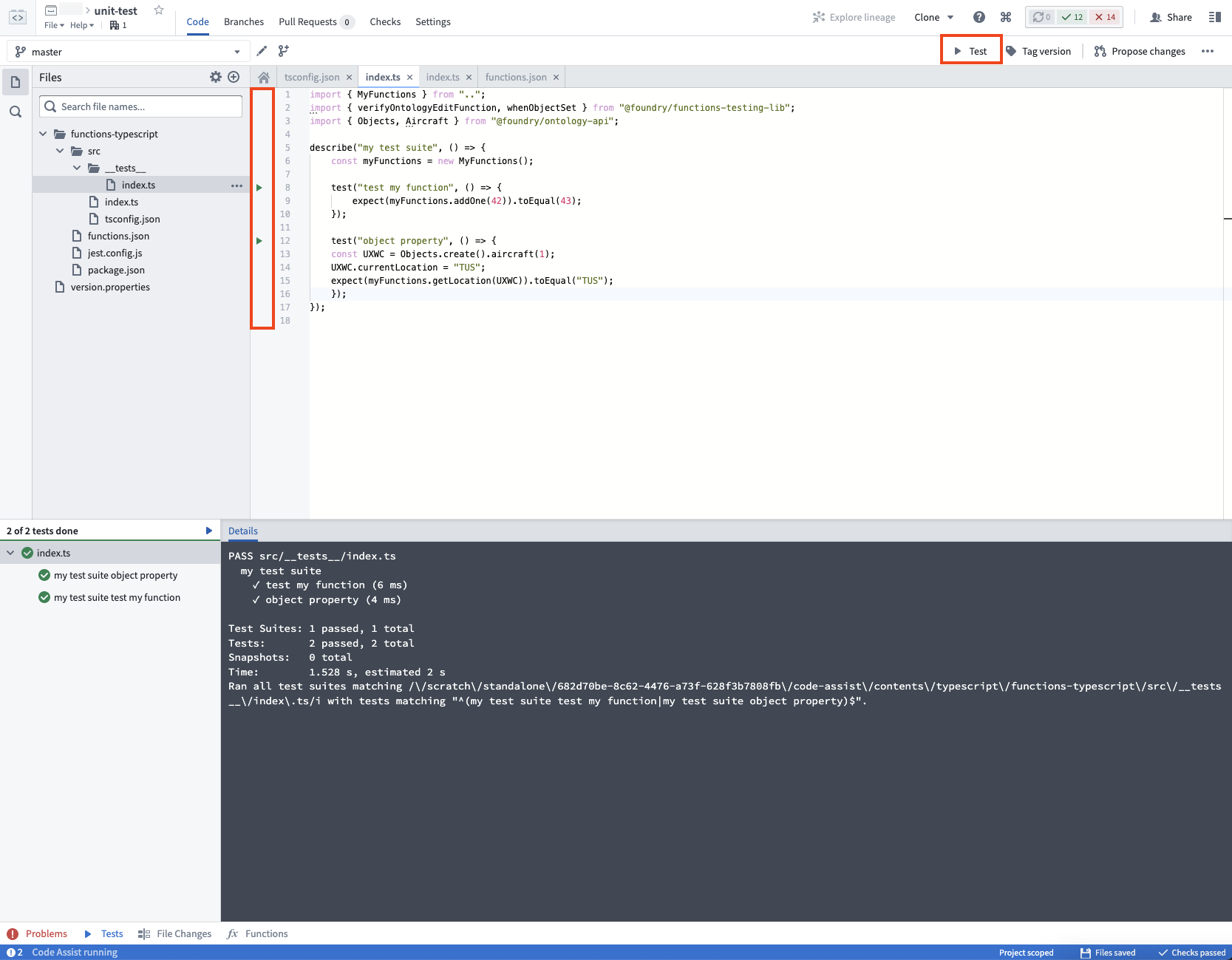Open the Clone dropdown

click(934, 17)
